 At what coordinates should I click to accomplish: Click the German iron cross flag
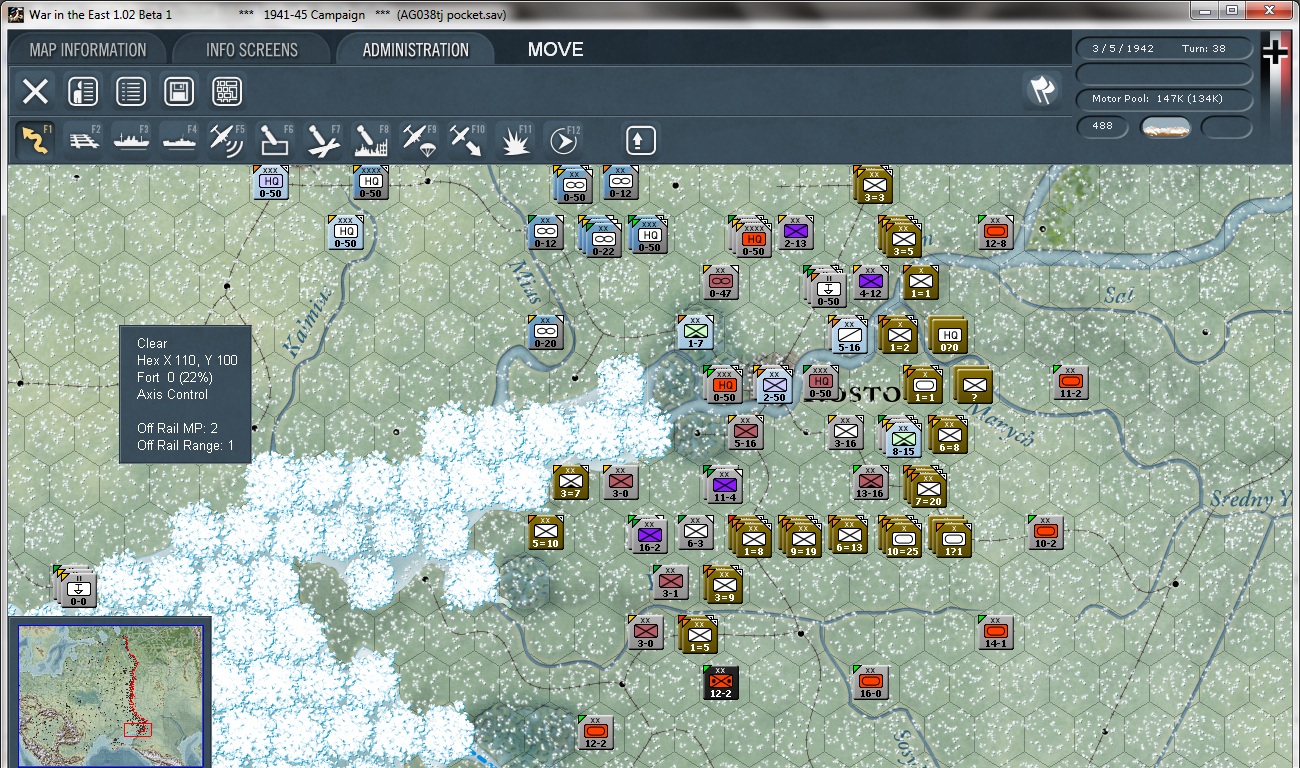pos(1275,52)
